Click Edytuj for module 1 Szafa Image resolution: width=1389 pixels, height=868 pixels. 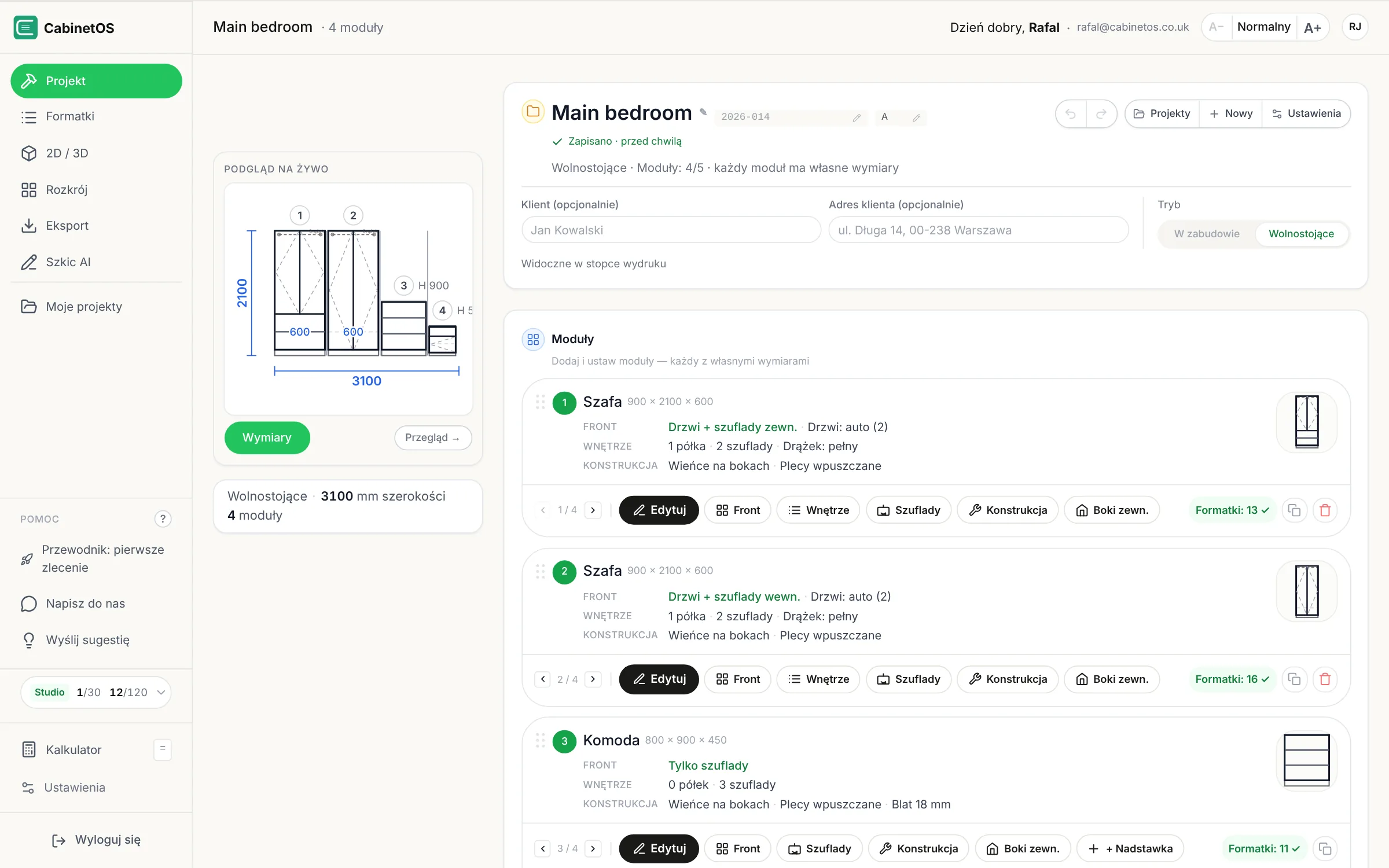pyautogui.click(x=659, y=510)
